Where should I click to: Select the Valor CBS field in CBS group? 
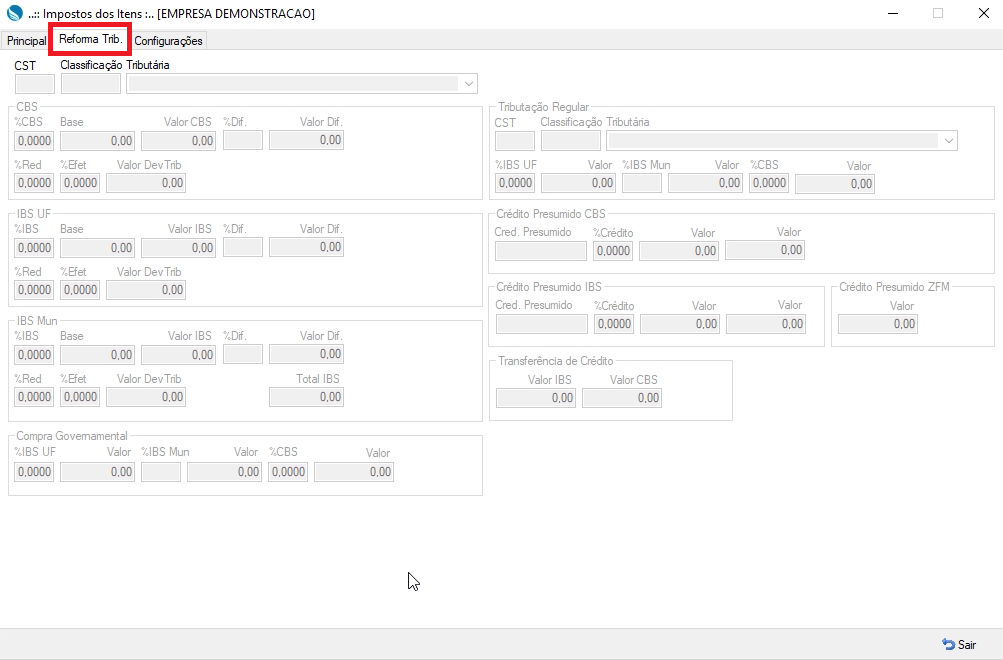pos(178,141)
